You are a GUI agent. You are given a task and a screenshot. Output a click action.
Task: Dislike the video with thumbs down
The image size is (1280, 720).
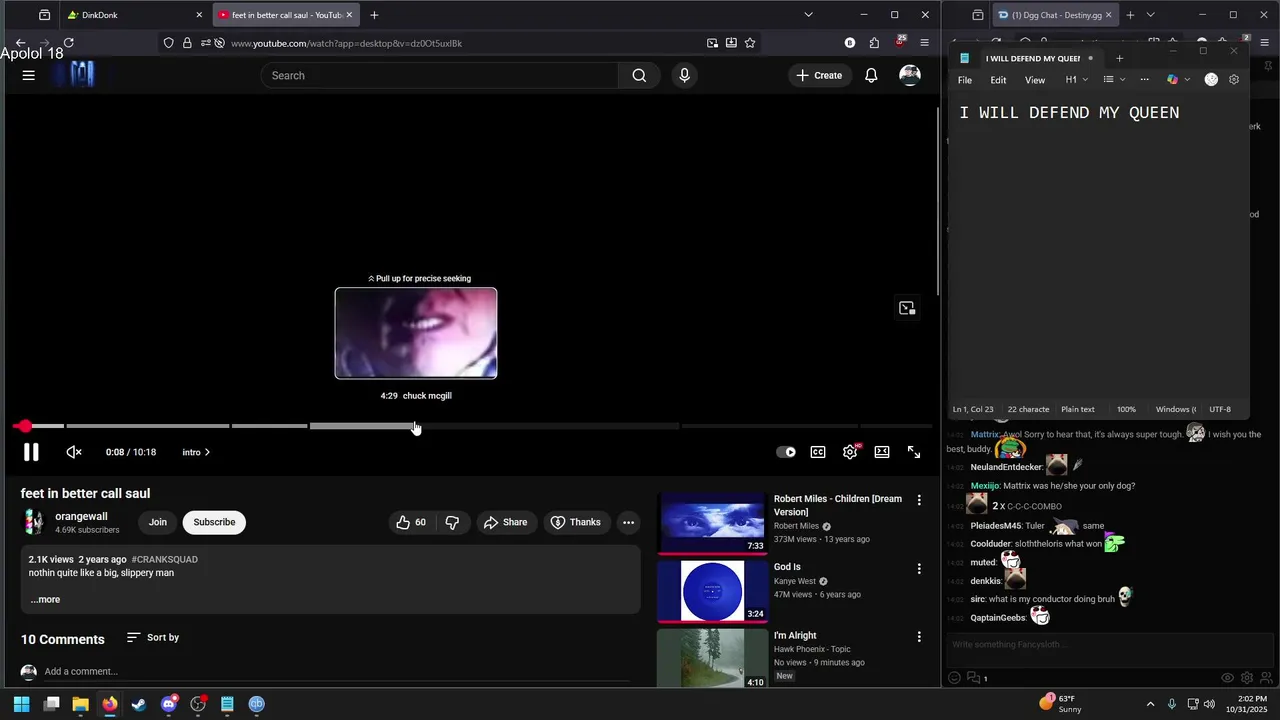point(452,522)
